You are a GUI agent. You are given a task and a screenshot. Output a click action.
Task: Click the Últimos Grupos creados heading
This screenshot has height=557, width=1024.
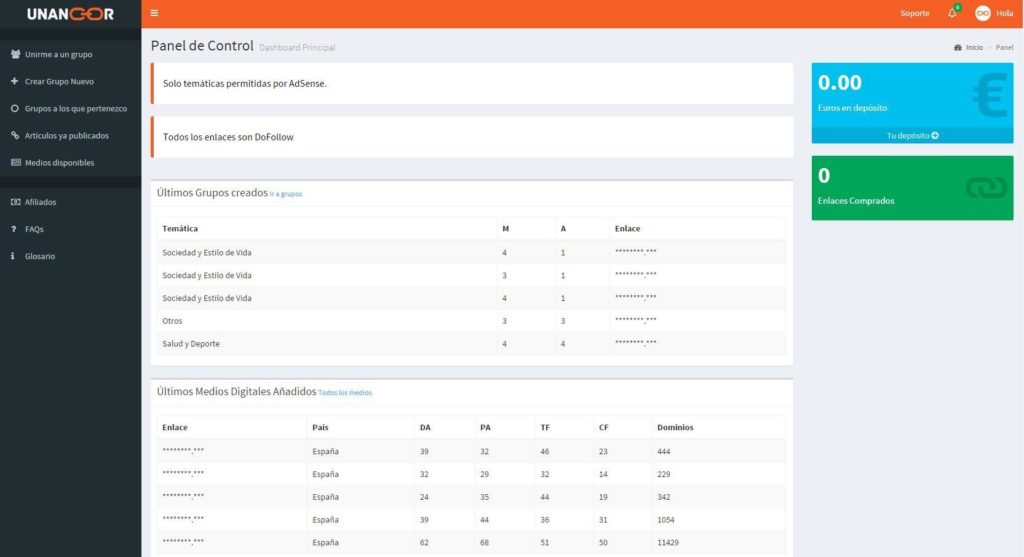click(x=212, y=193)
